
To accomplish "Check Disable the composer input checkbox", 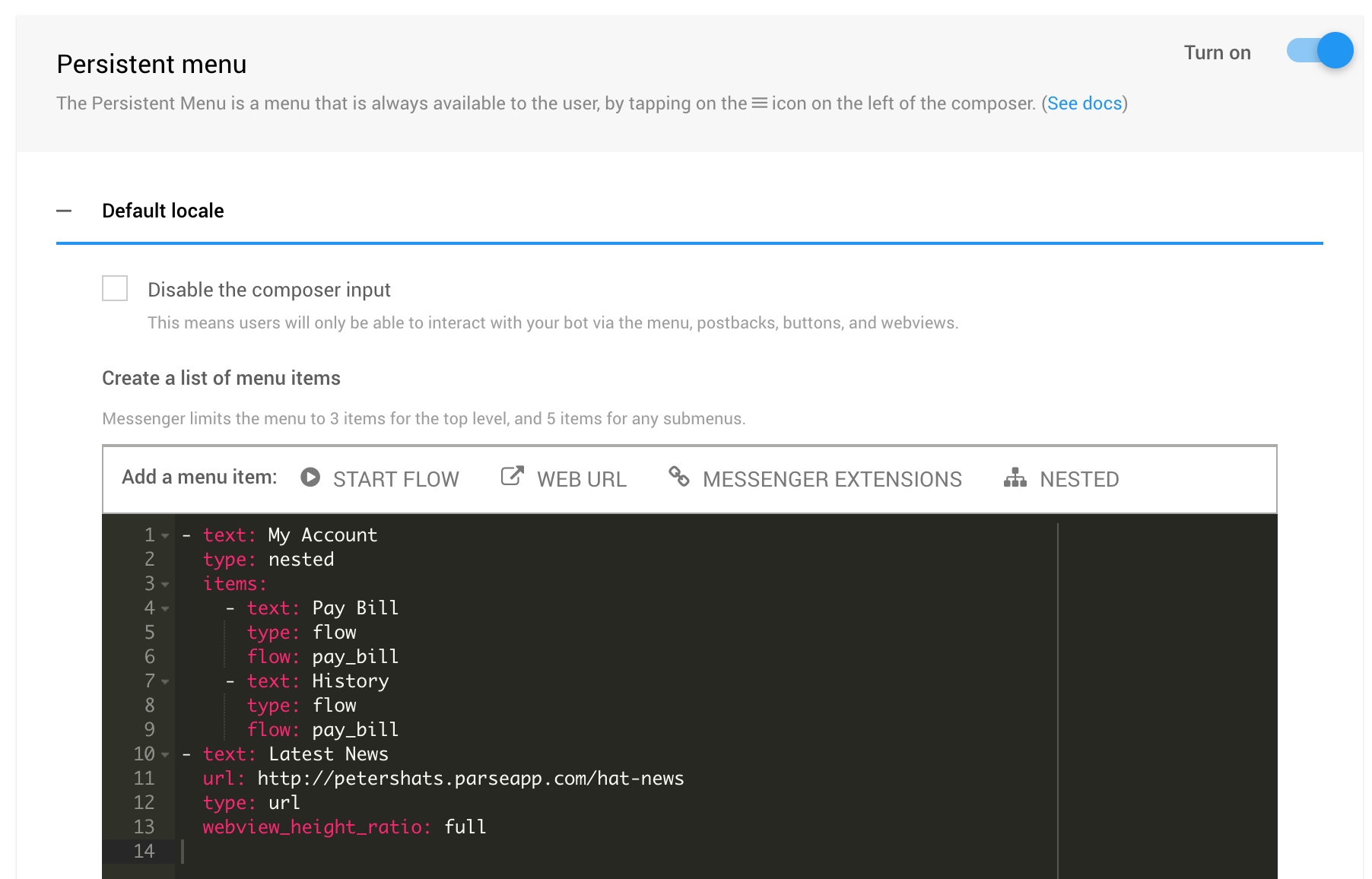I will (x=115, y=288).
